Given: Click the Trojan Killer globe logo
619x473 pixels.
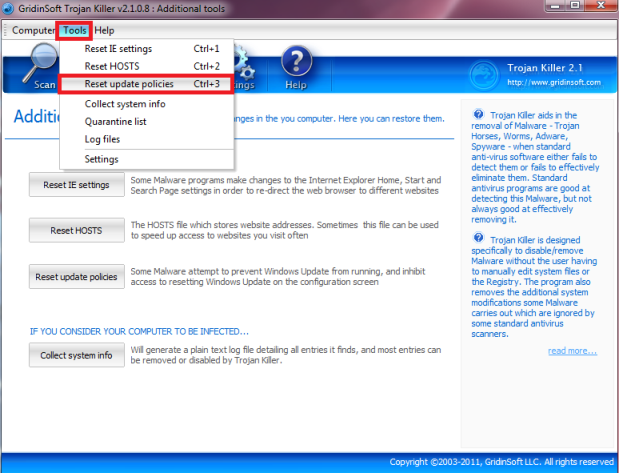Looking at the screenshot, I should point(484,75).
